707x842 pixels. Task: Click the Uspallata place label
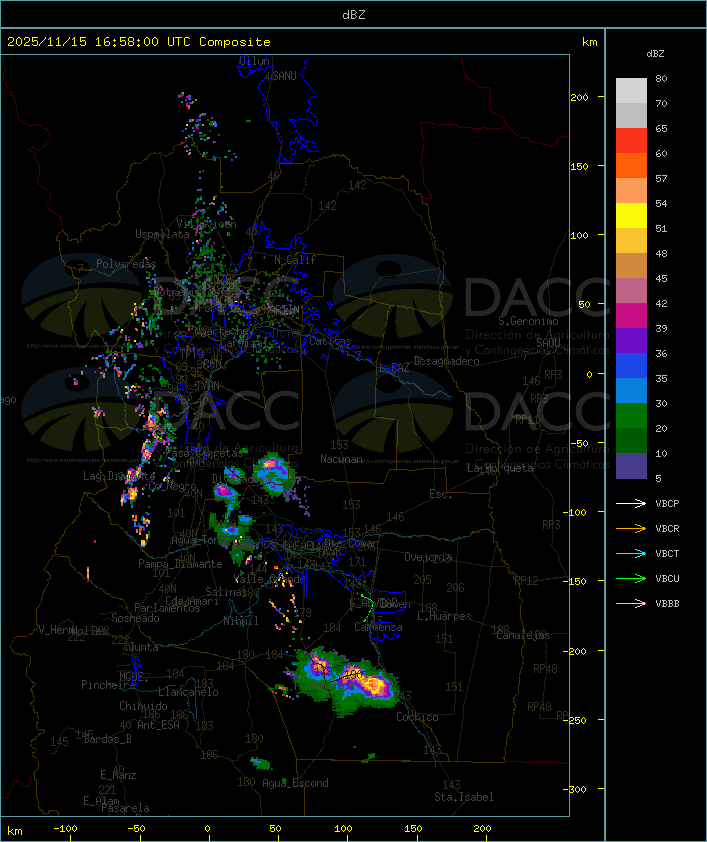162,234
